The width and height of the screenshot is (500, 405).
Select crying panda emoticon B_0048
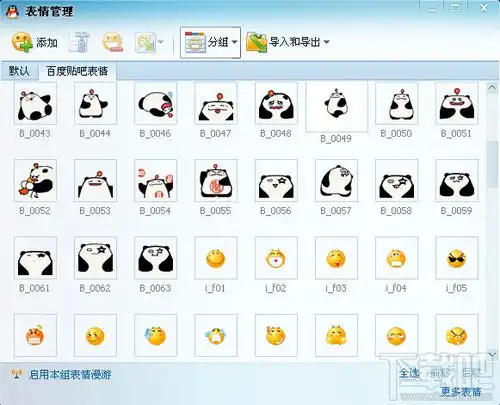pos(276,104)
